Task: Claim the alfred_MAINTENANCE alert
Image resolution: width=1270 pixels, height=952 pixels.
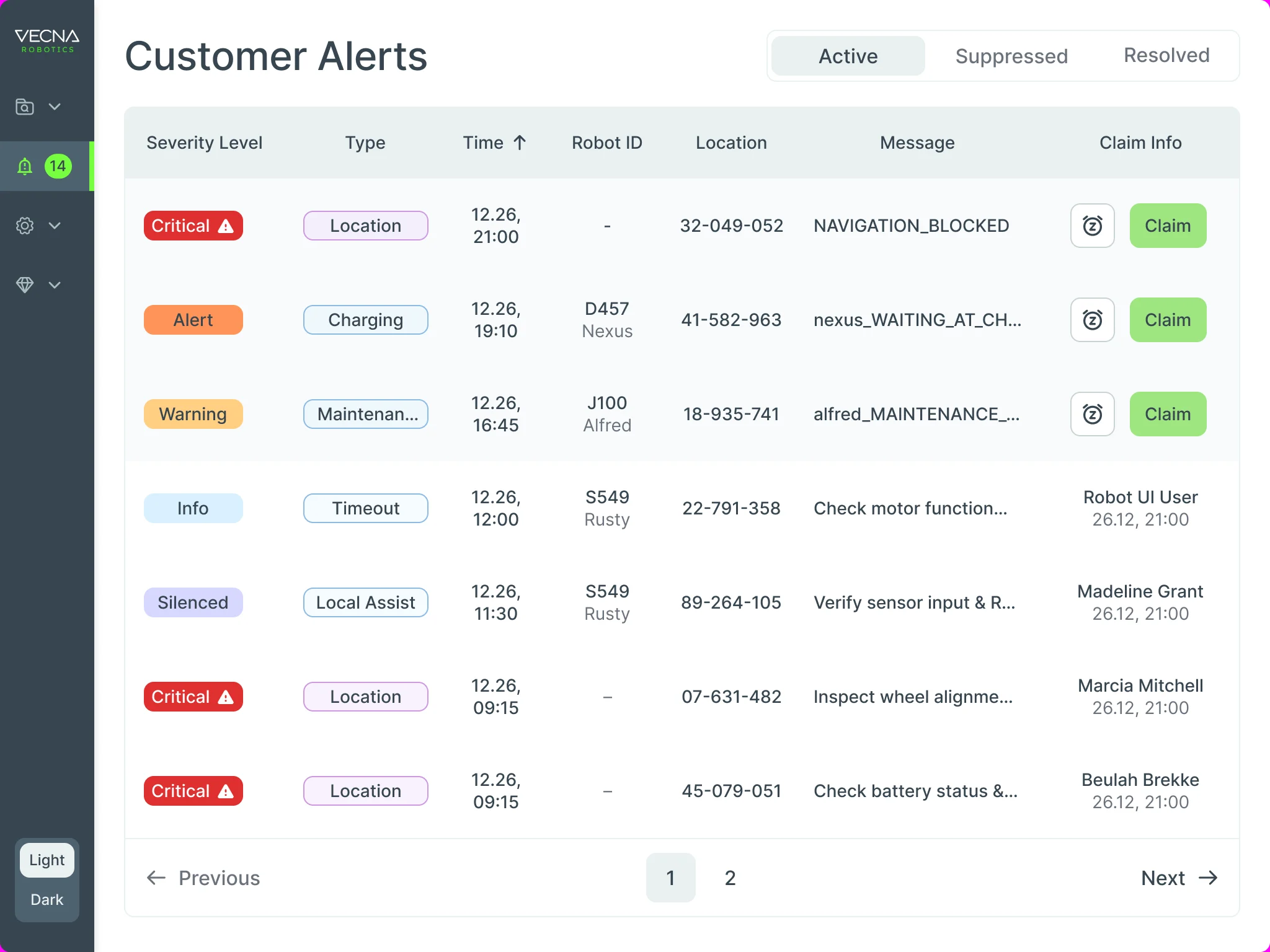Action: click(x=1168, y=414)
